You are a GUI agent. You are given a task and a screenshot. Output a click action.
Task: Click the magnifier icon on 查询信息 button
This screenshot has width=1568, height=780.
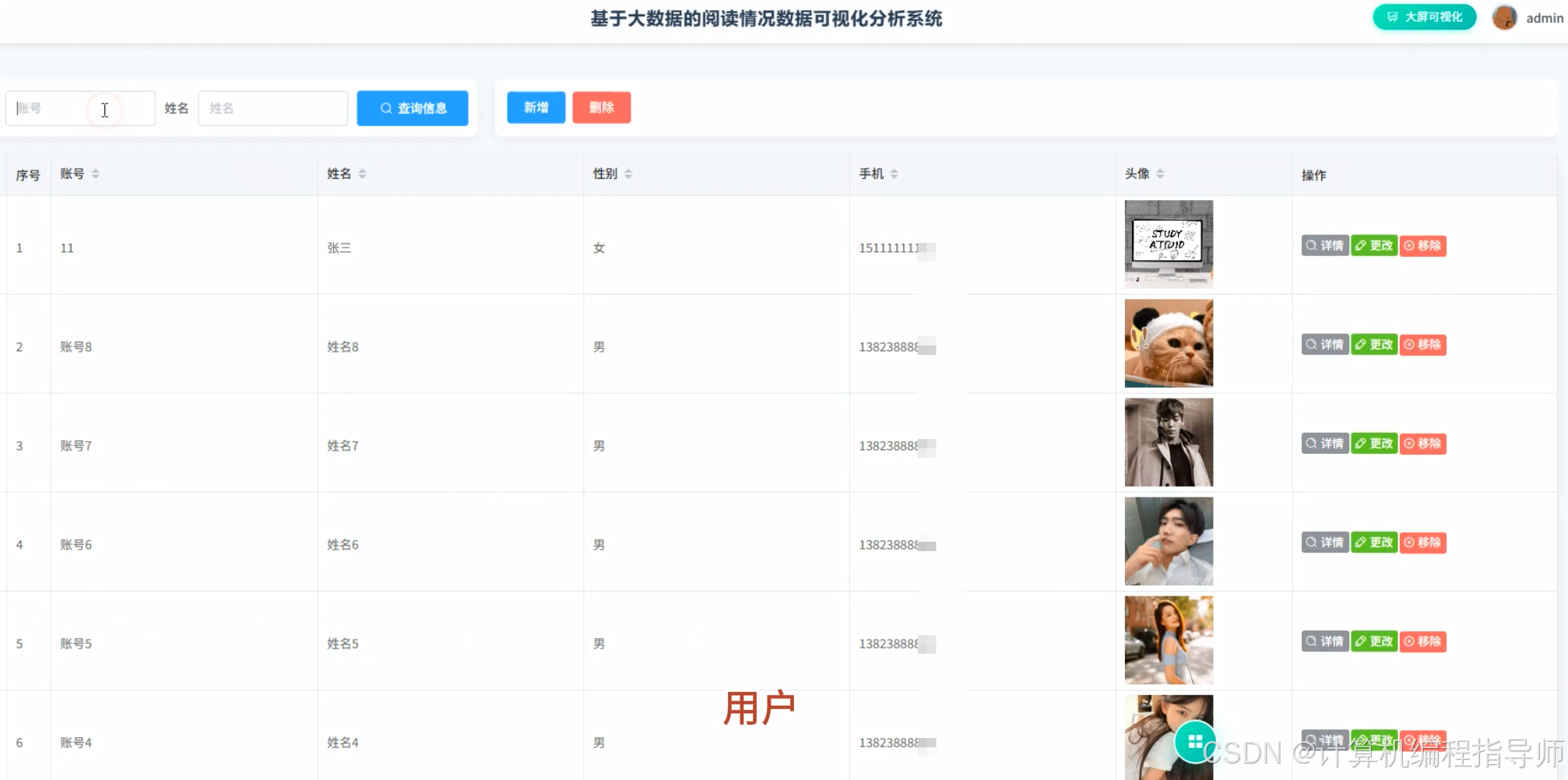point(386,108)
